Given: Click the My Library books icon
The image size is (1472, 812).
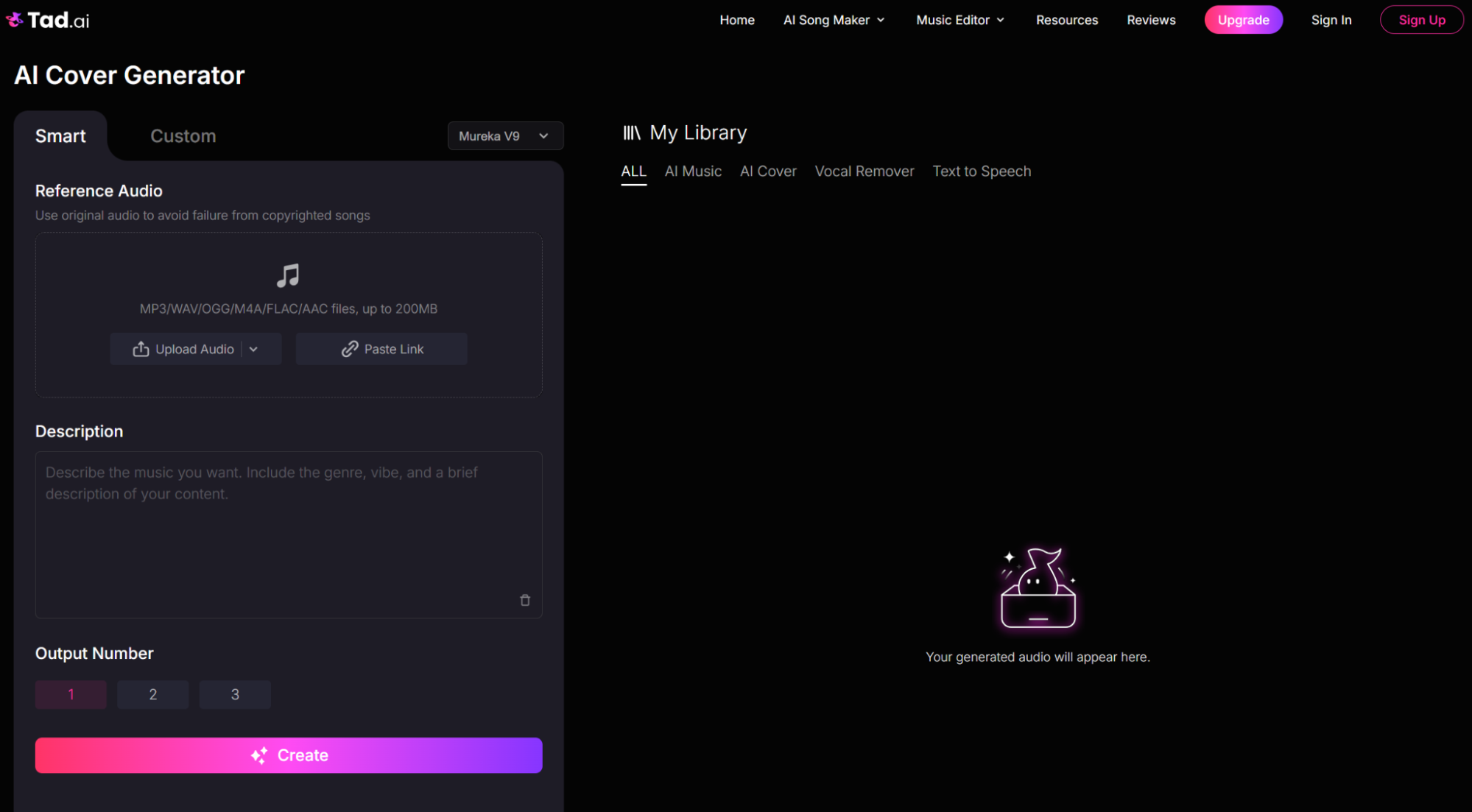Looking at the screenshot, I should (x=632, y=133).
